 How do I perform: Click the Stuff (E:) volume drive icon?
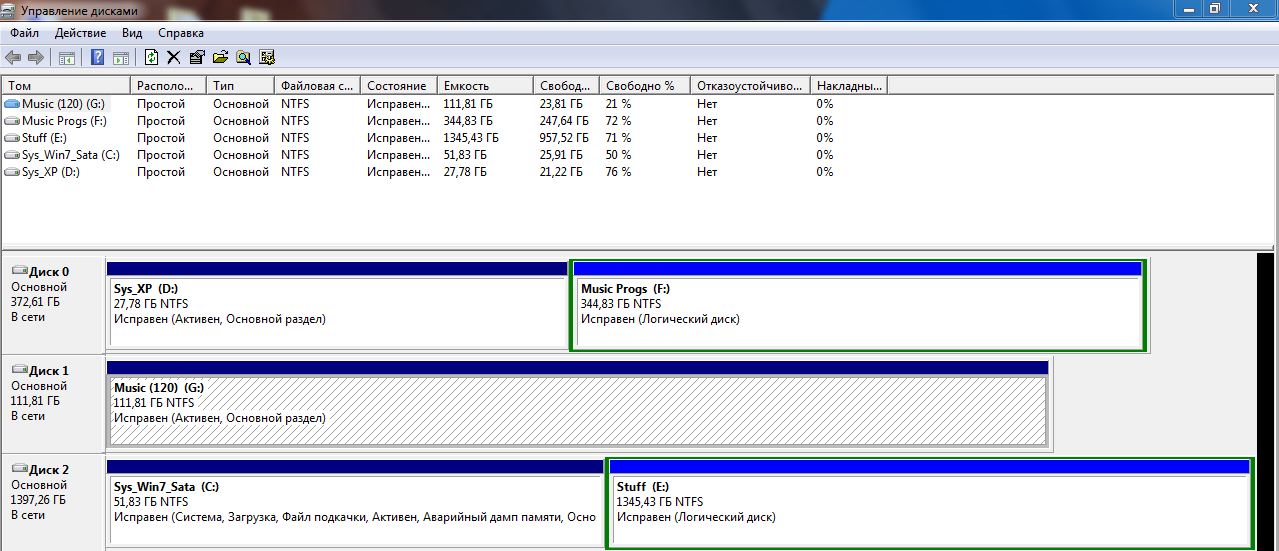pyautogui.click(x=12, y=138)
